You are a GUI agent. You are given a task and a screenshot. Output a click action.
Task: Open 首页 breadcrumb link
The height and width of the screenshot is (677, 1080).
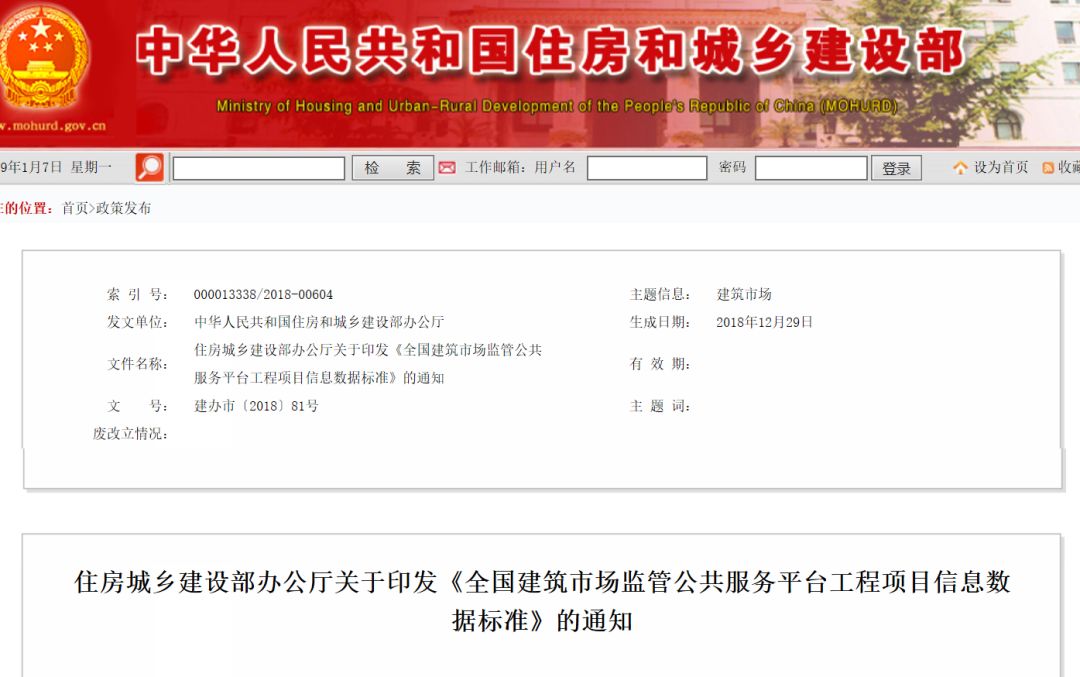[x=75, y=208]
